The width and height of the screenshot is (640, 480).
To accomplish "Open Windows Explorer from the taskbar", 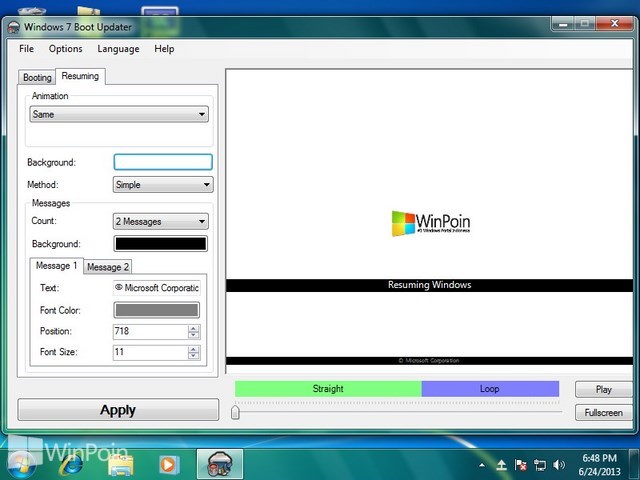I will pyautogui.click(x=121, y=465).
